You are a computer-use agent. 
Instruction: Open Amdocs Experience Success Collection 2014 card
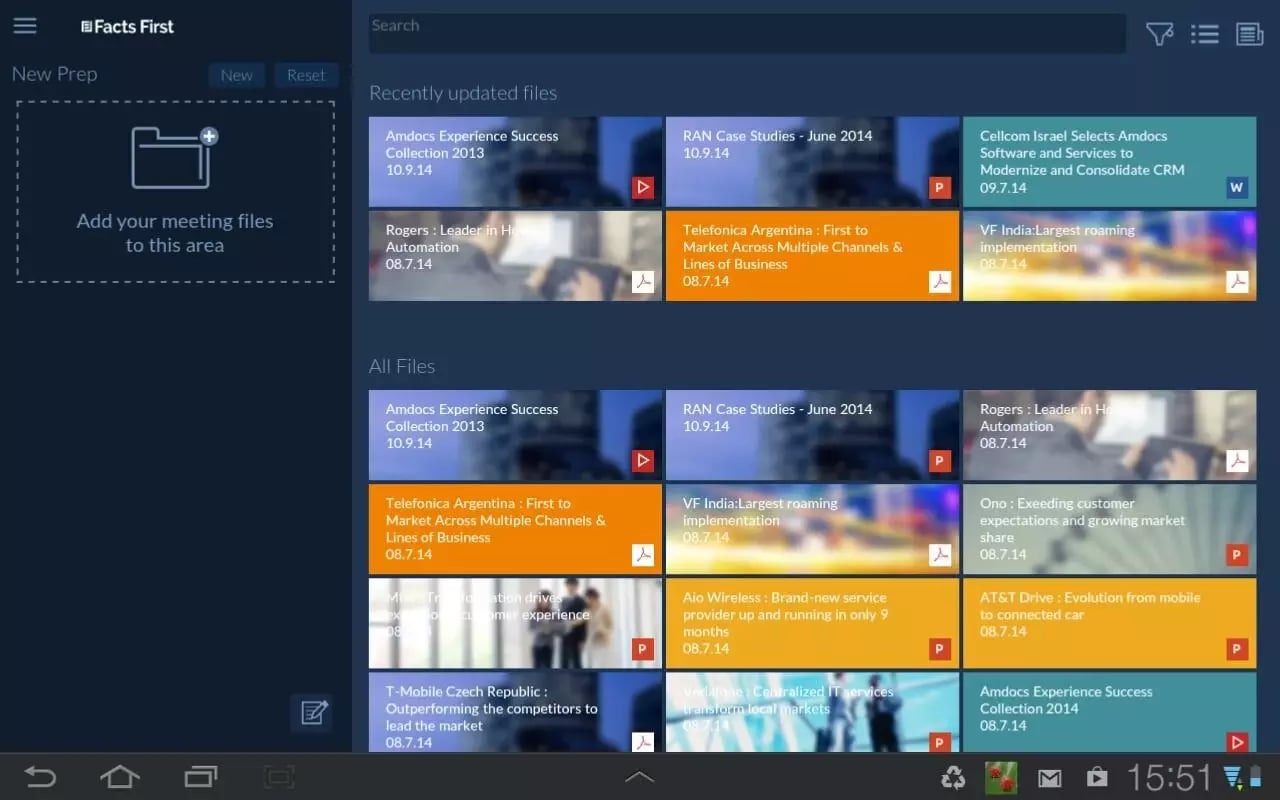tap(1109, 712)
